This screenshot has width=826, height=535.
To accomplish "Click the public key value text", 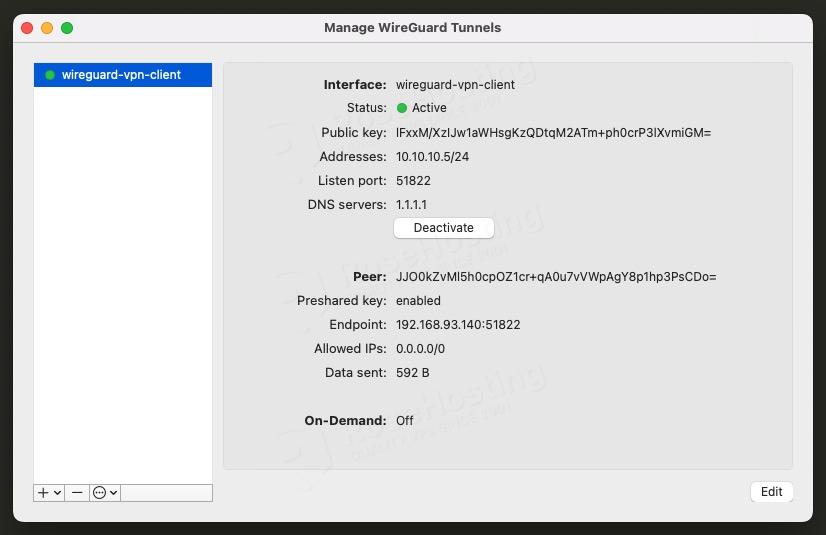I will [x=553, y=133].
